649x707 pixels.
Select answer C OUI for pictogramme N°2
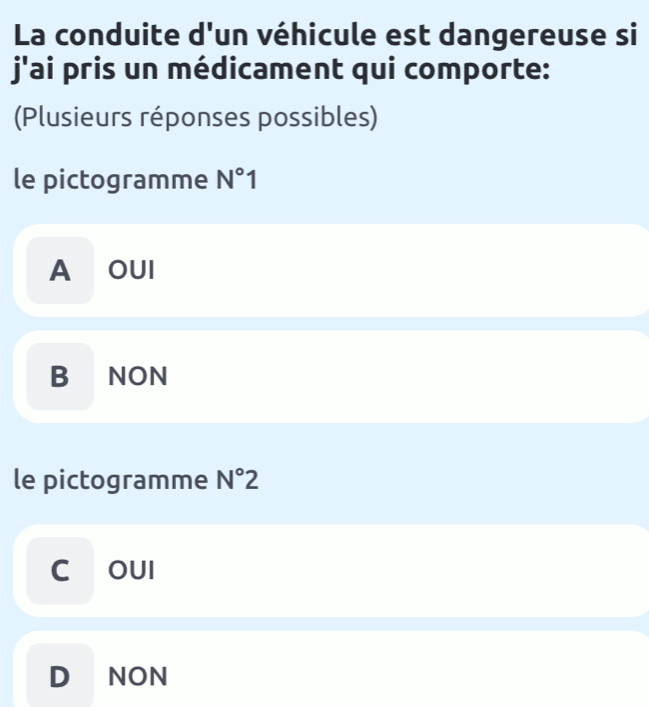click(x=330, y=570)
